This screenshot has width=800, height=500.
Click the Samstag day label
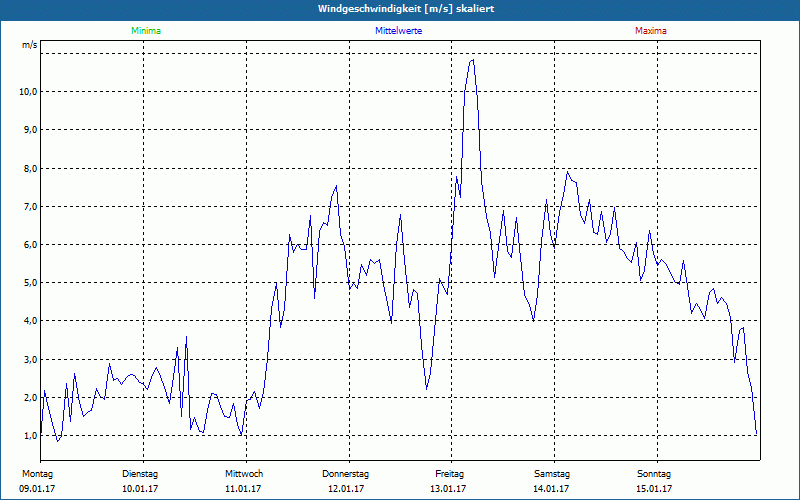click(552, 474)
